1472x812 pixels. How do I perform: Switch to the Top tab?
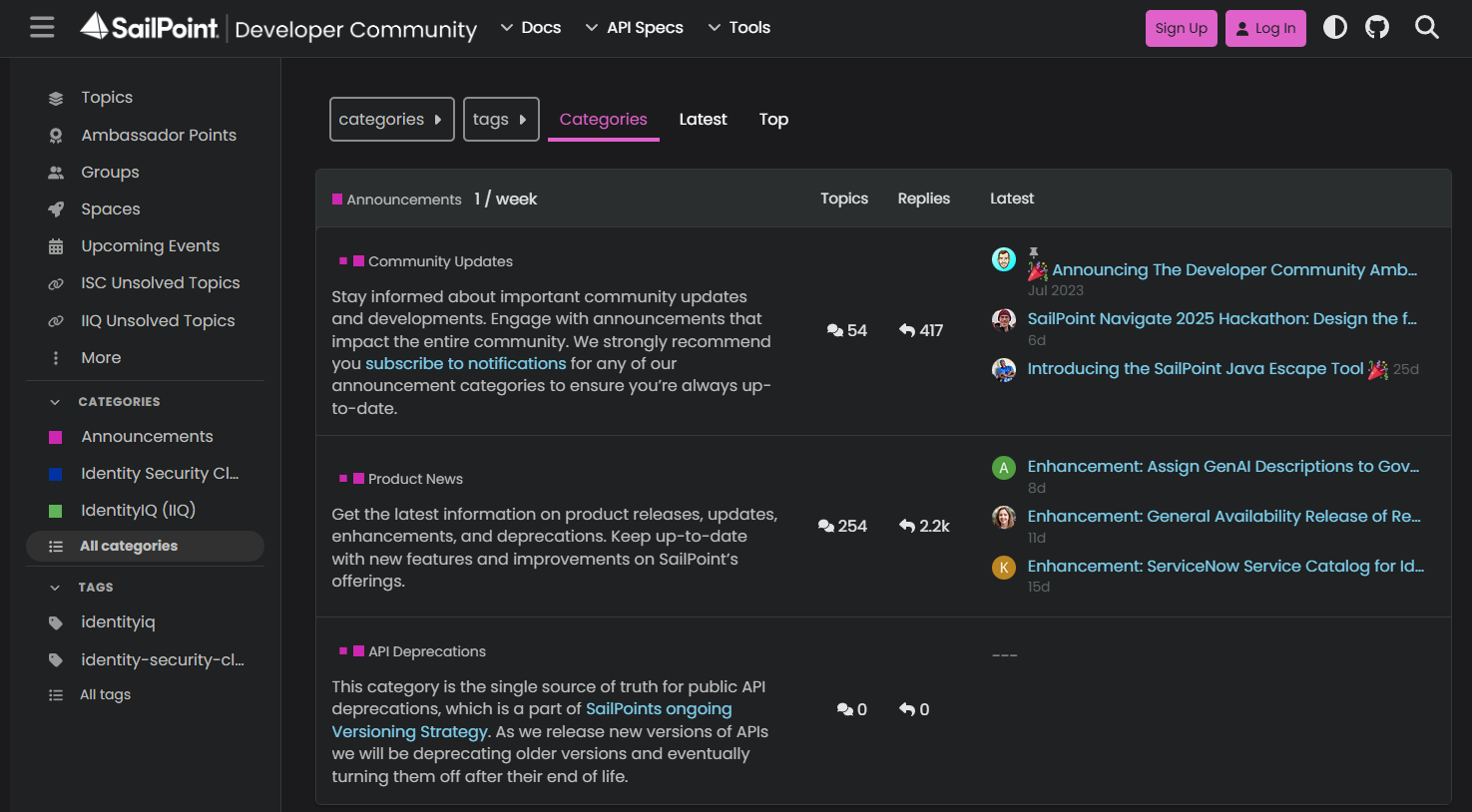(773, 119)
